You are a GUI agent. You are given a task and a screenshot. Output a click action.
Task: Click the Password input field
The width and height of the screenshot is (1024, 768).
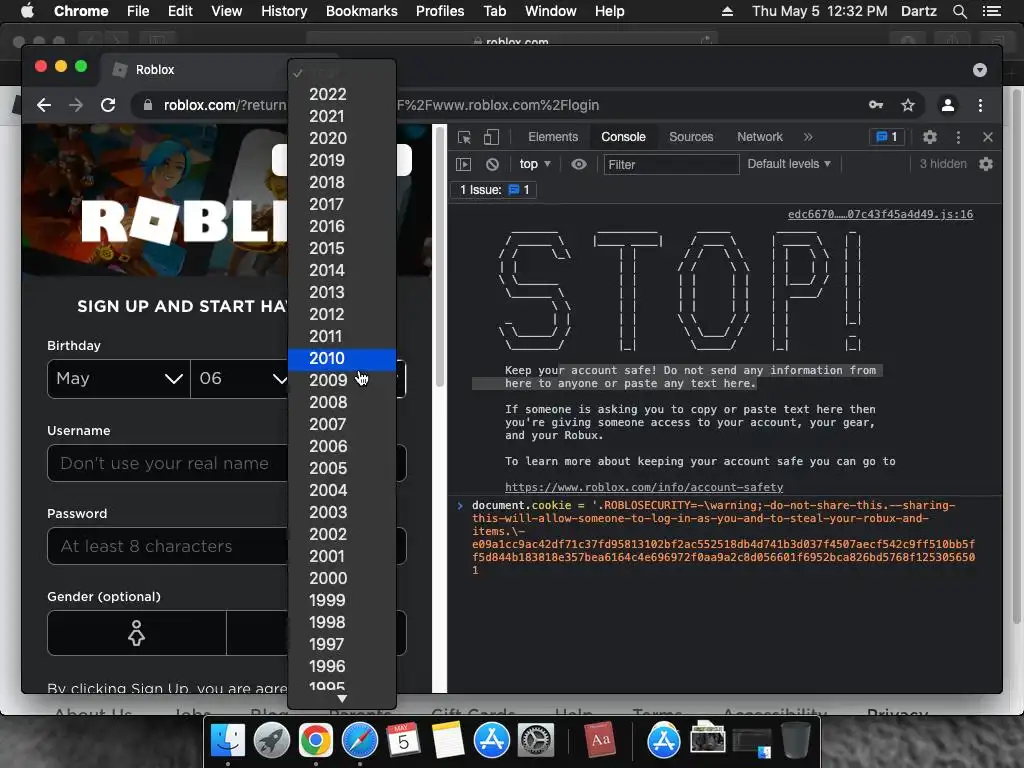pos(227,546)
